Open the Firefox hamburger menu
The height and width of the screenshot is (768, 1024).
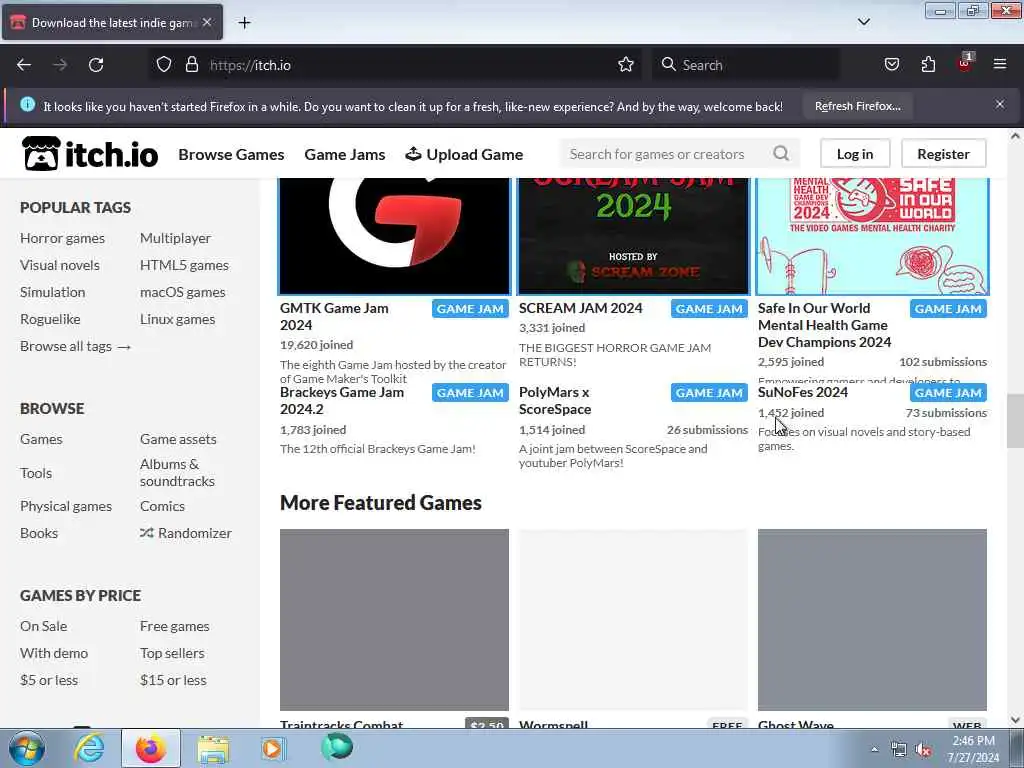tap(1000, 65)
